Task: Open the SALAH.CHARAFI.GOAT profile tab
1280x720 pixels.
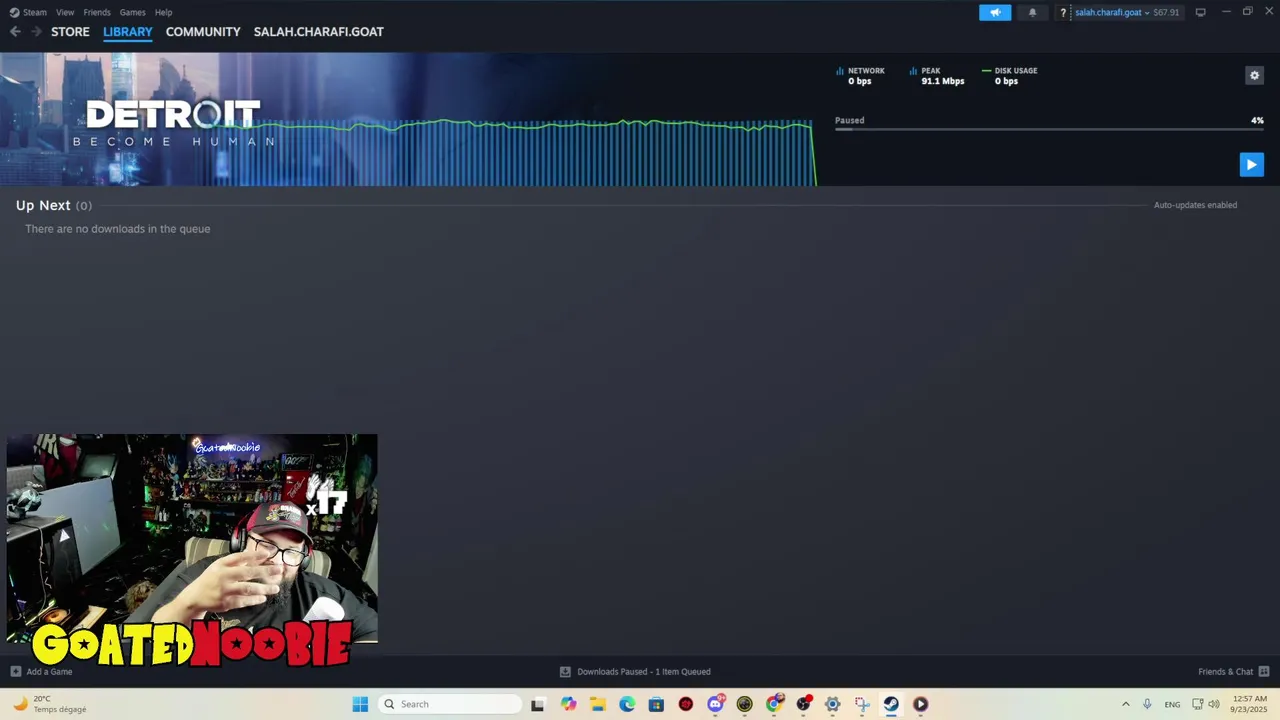Action: coord(318,32)
